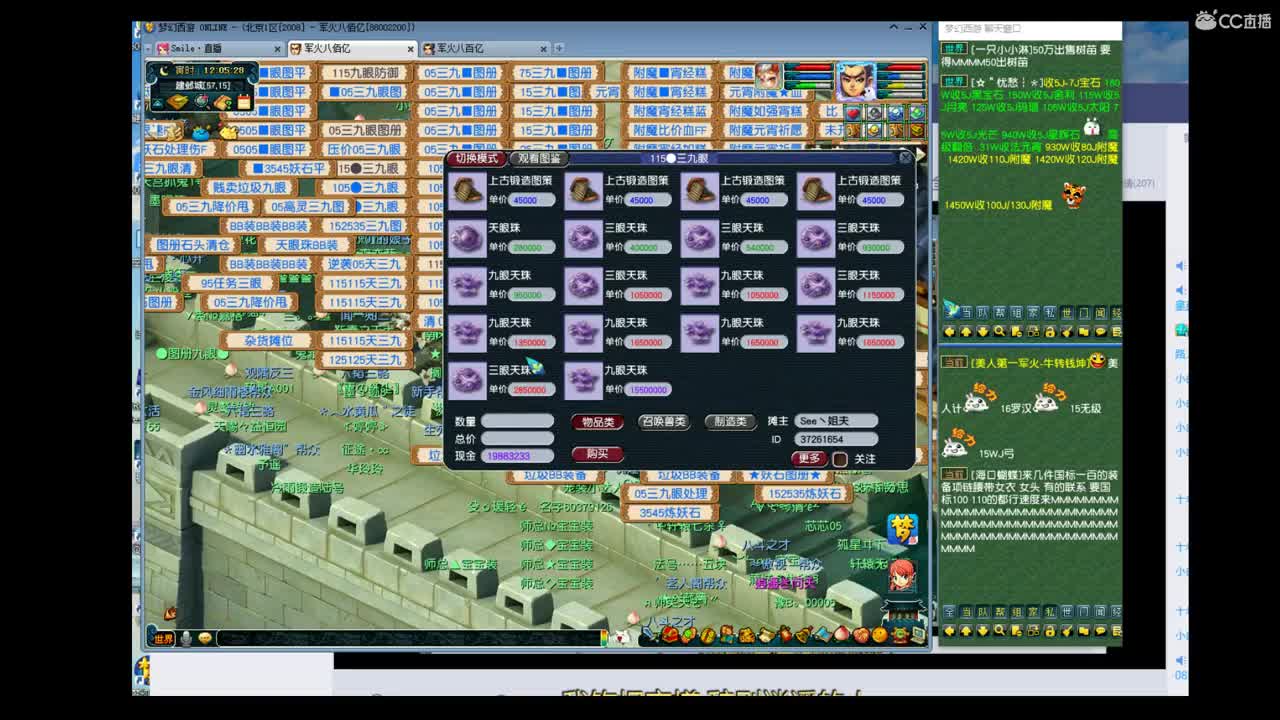1280x720 pixels.
Task: Click the 观看图鉴 button
Action: pos(540,158)
